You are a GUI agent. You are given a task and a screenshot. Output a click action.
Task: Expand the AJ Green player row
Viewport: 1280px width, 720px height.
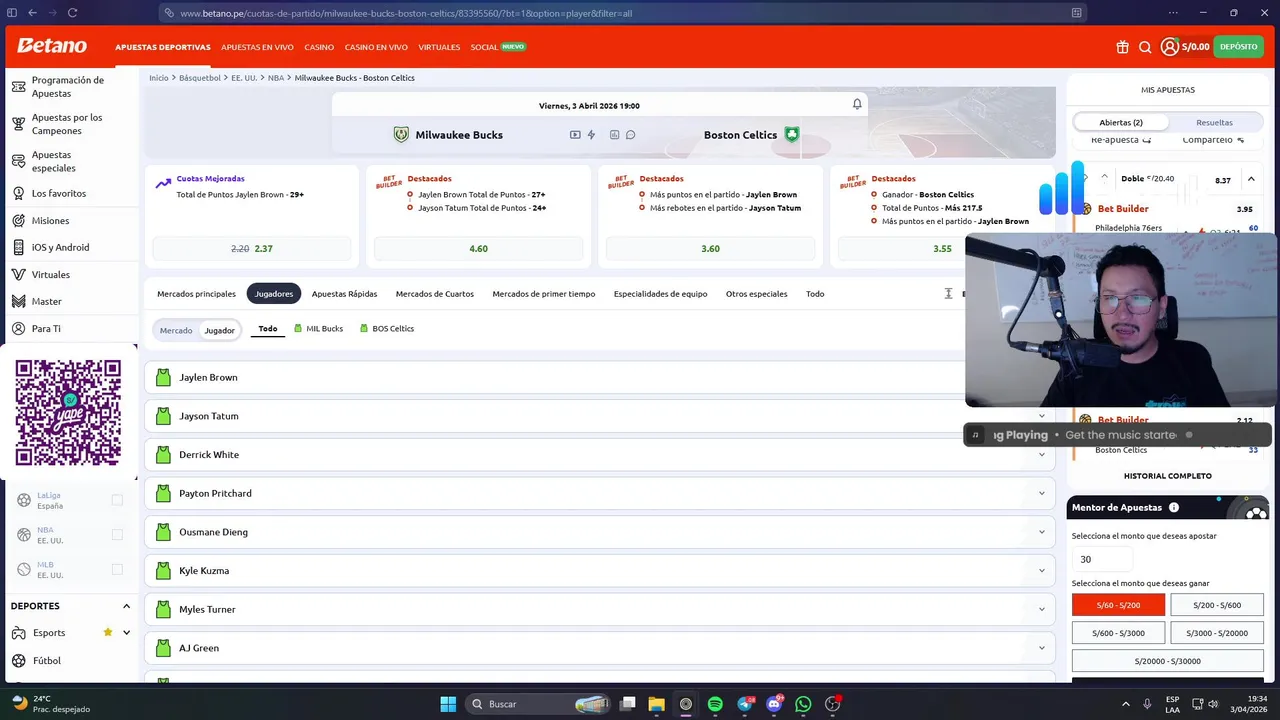click(600, 648)
